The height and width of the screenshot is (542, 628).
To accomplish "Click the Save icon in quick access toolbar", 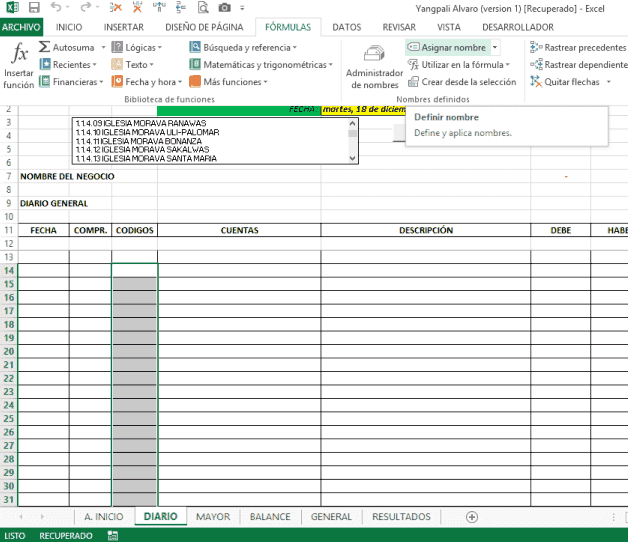I will pyautogui.click(x=34, y=8).
